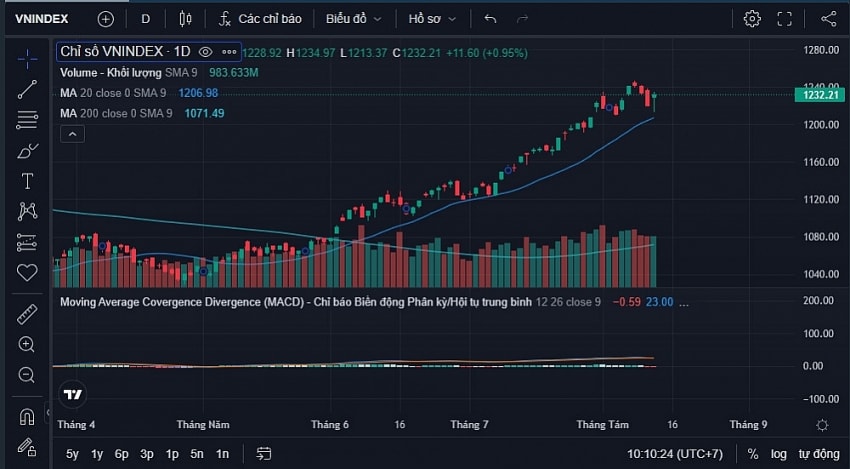Set time range to 6p
The height and width of the screenshot is (469, 850).
(121, 454)
